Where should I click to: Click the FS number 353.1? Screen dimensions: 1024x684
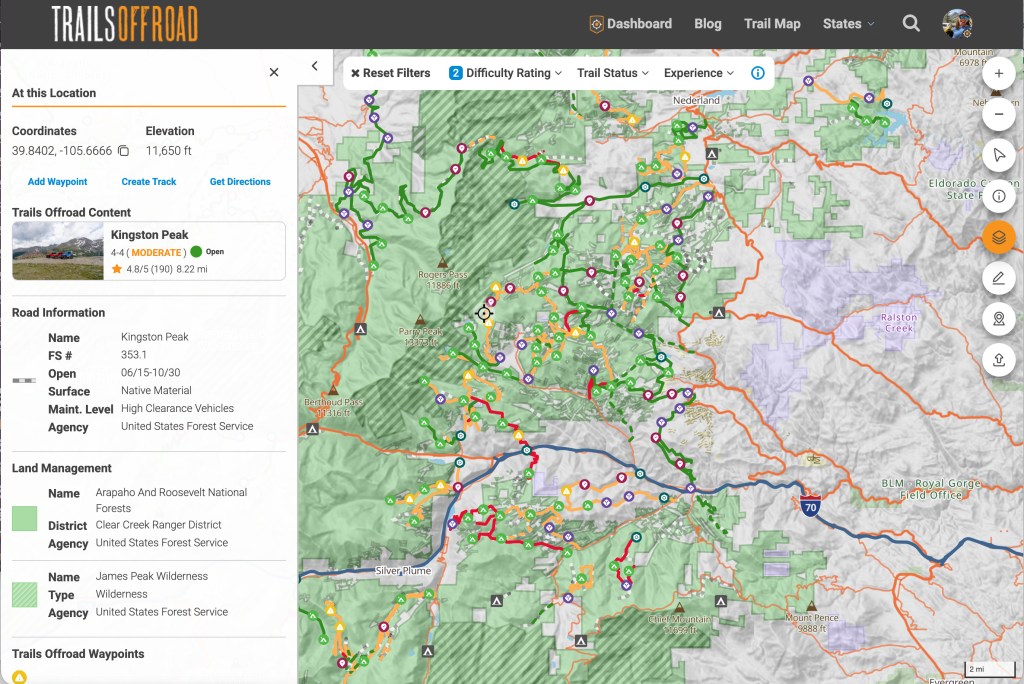tap(134, 355)
